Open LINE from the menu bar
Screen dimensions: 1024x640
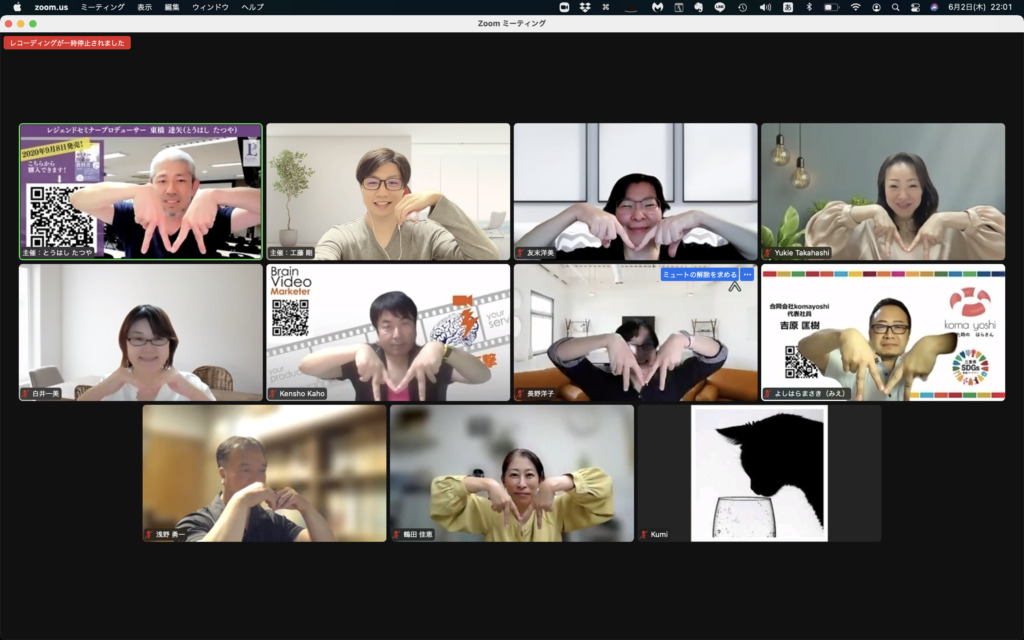720,7
